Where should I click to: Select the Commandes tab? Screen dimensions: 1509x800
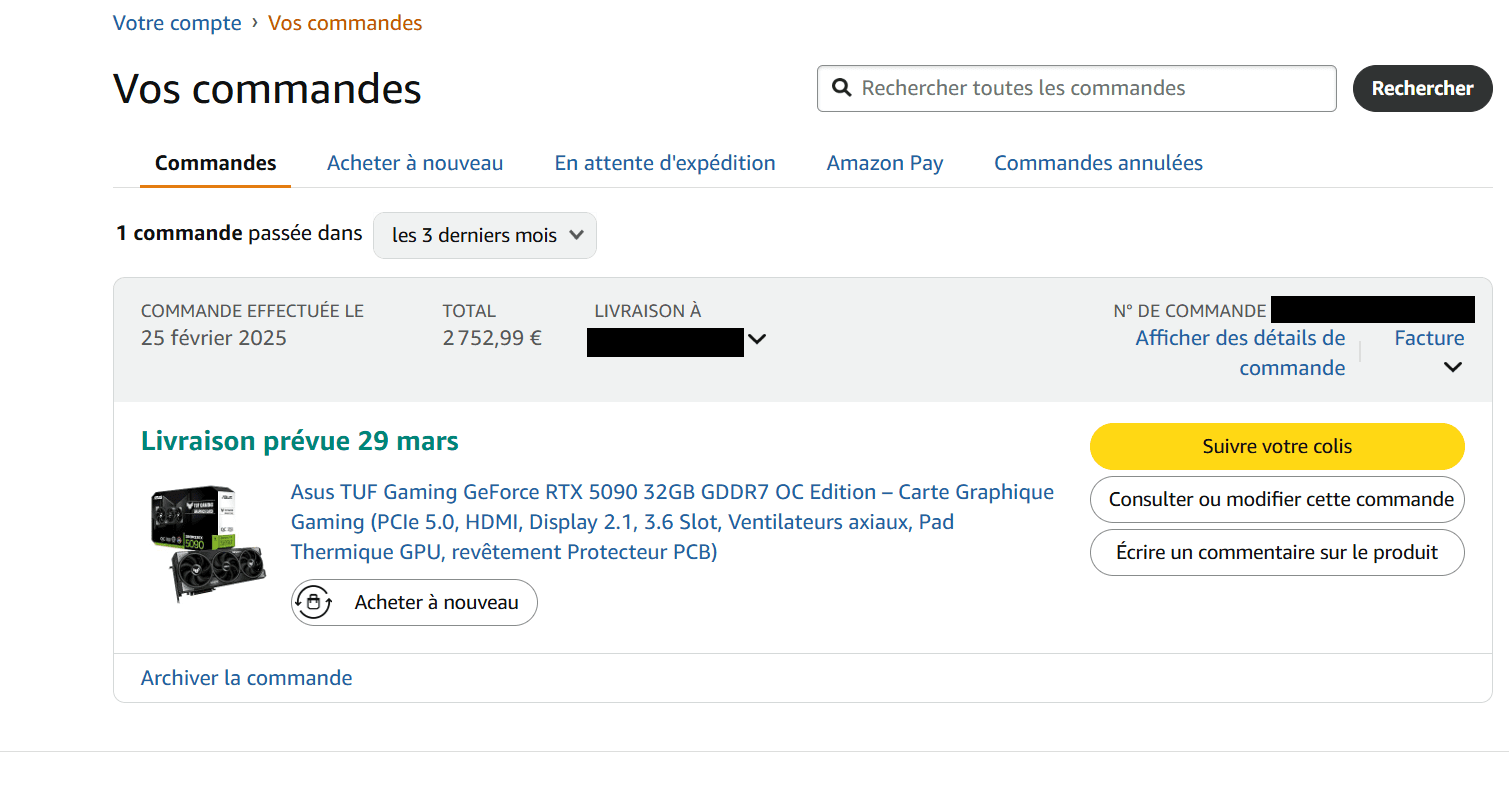click(216, 163)
